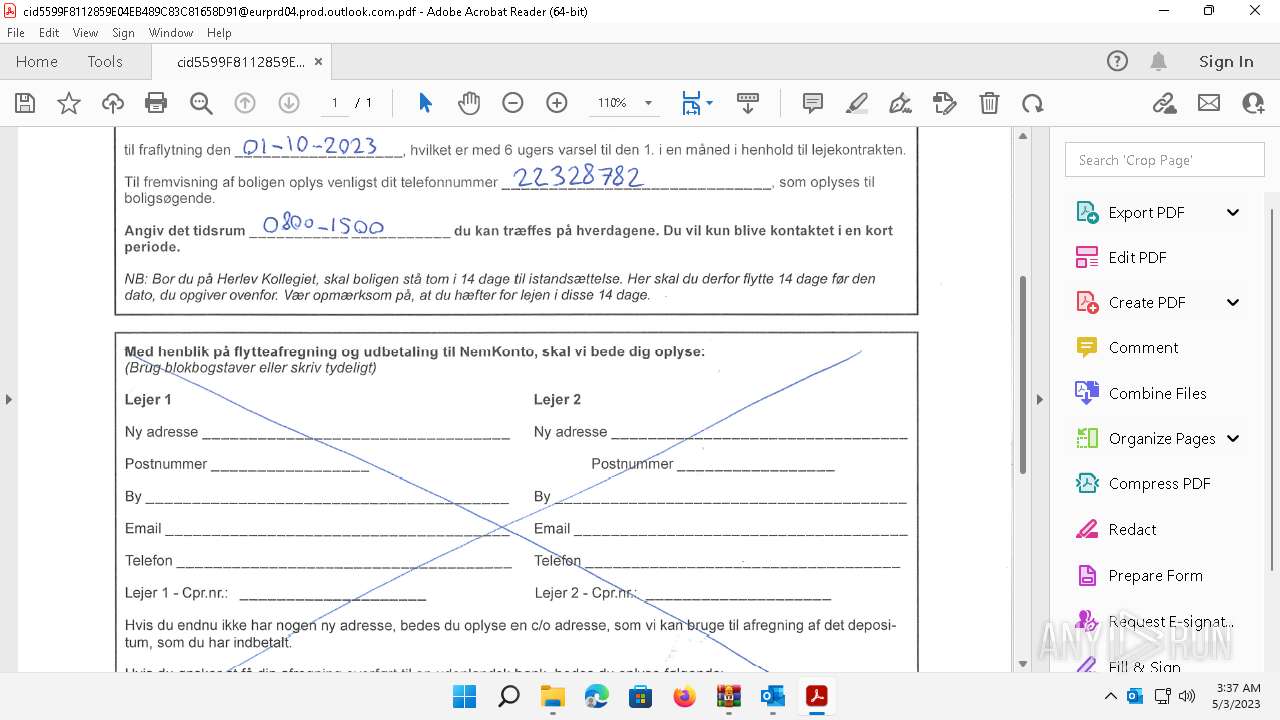Image resolution: width=1280 pixels, height=720 pixels.
Task: Open the taskbar clock showing 3:37 AM
Action: tap(1236, 696)
